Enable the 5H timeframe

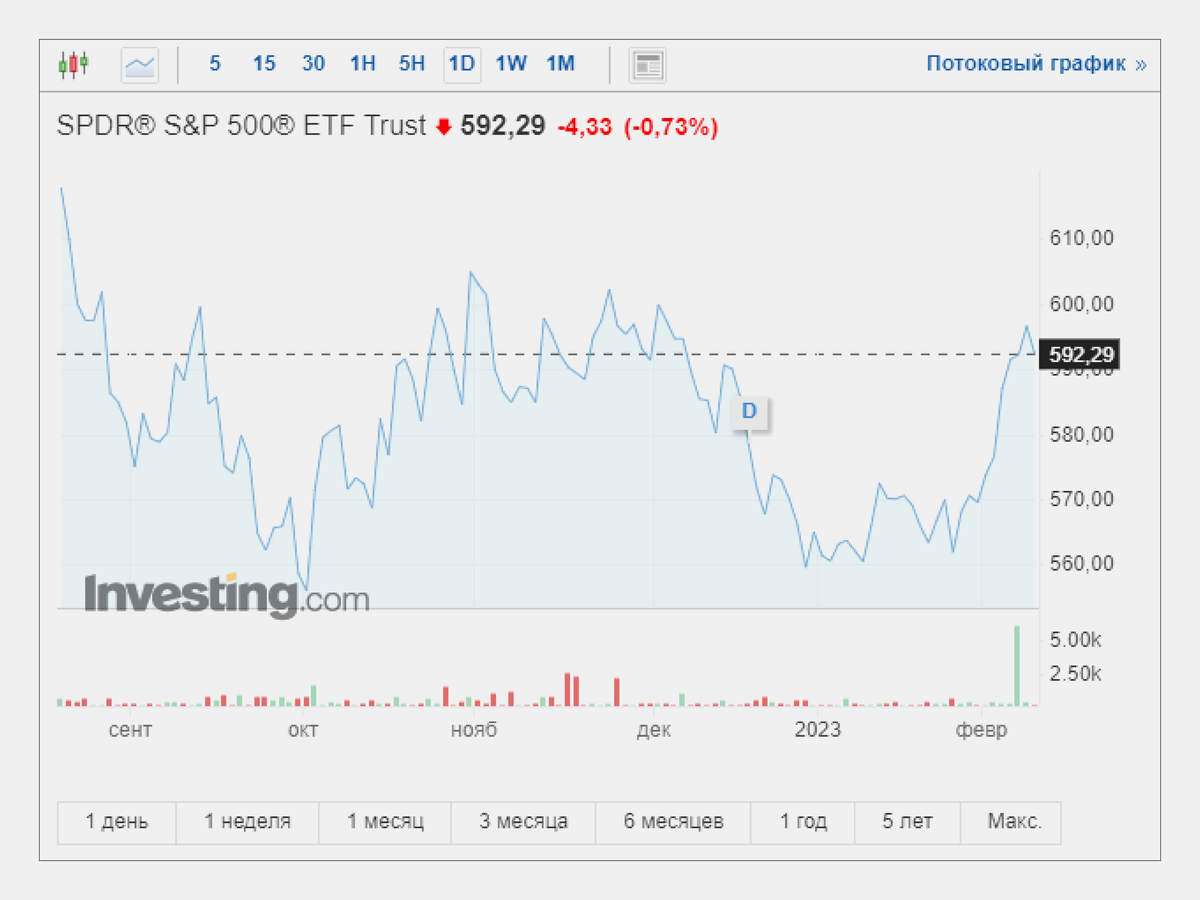click(410, 64)
